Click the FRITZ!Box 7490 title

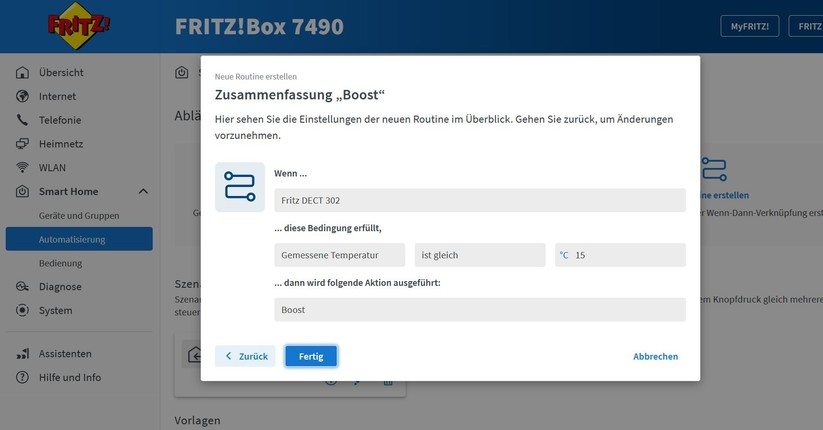pos(259,26)
